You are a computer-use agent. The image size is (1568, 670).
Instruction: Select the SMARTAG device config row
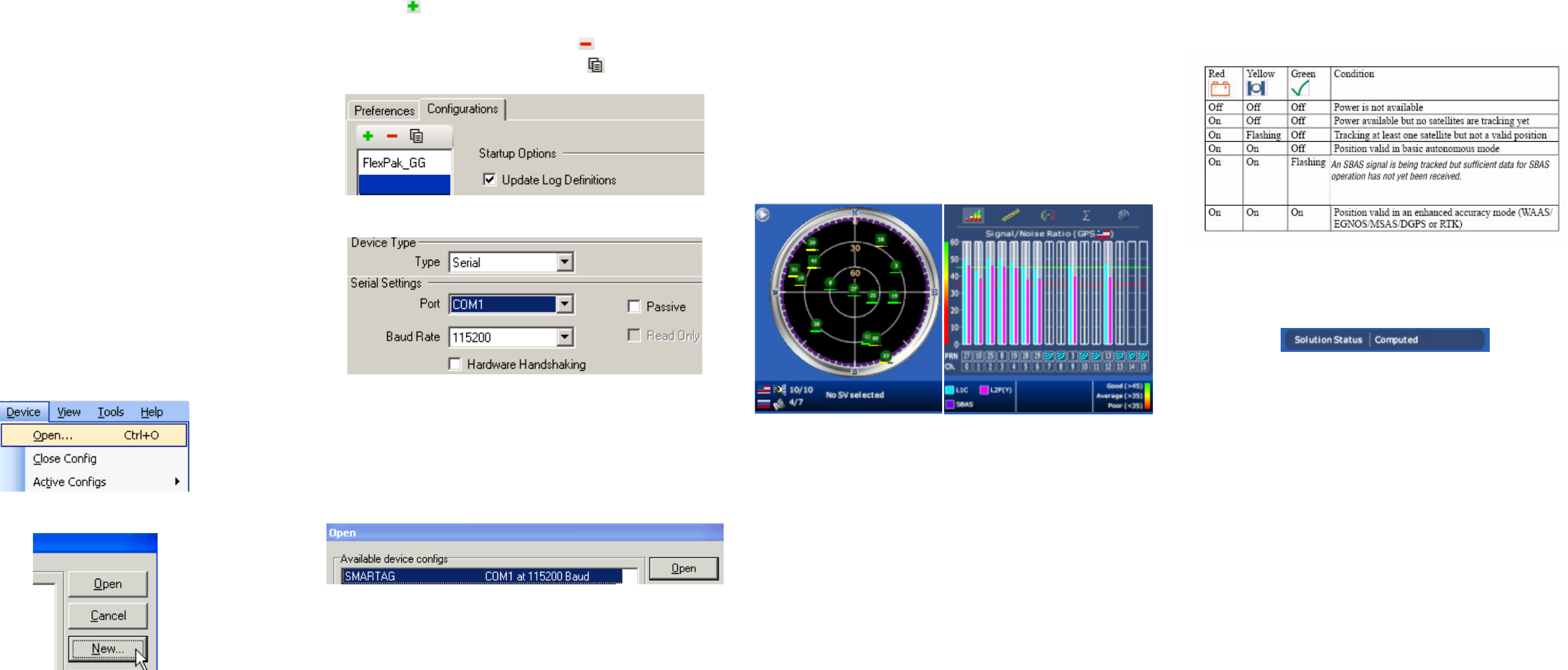click(481, 576)
